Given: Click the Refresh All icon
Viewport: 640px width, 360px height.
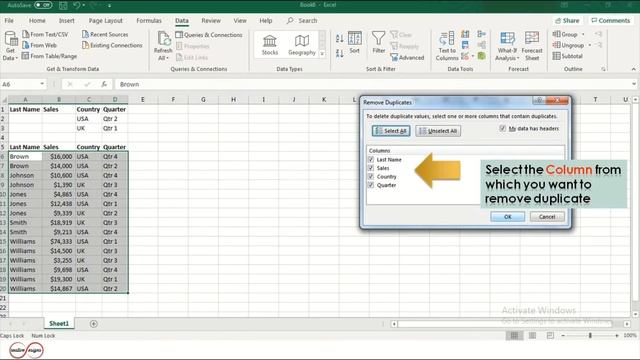Looking at the screenshot, I should [164, 39].
